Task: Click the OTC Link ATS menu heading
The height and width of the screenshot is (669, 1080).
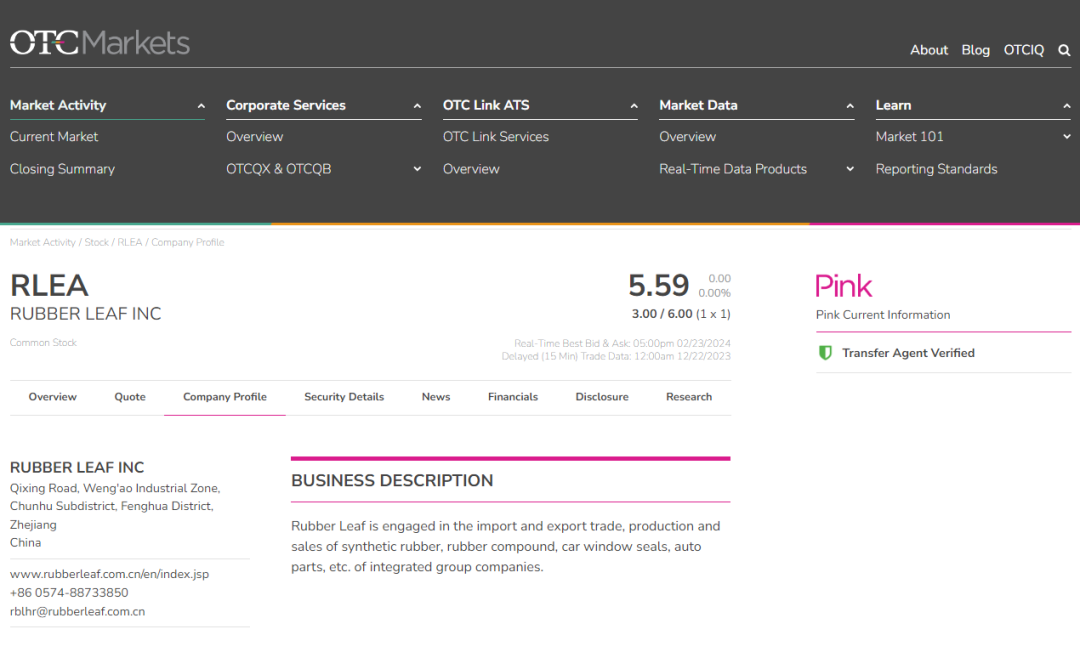Action: (x=486, y=105)
